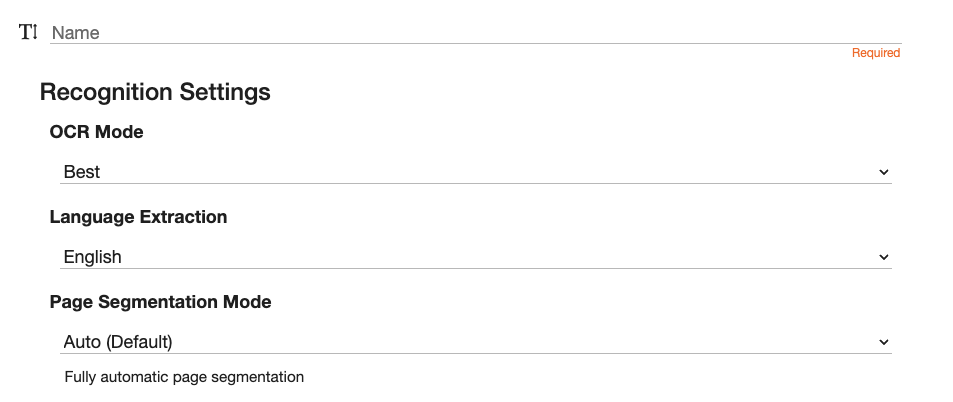Click the OCR Mode label
This screenshot has height=402, width=953.
[96, 132]
